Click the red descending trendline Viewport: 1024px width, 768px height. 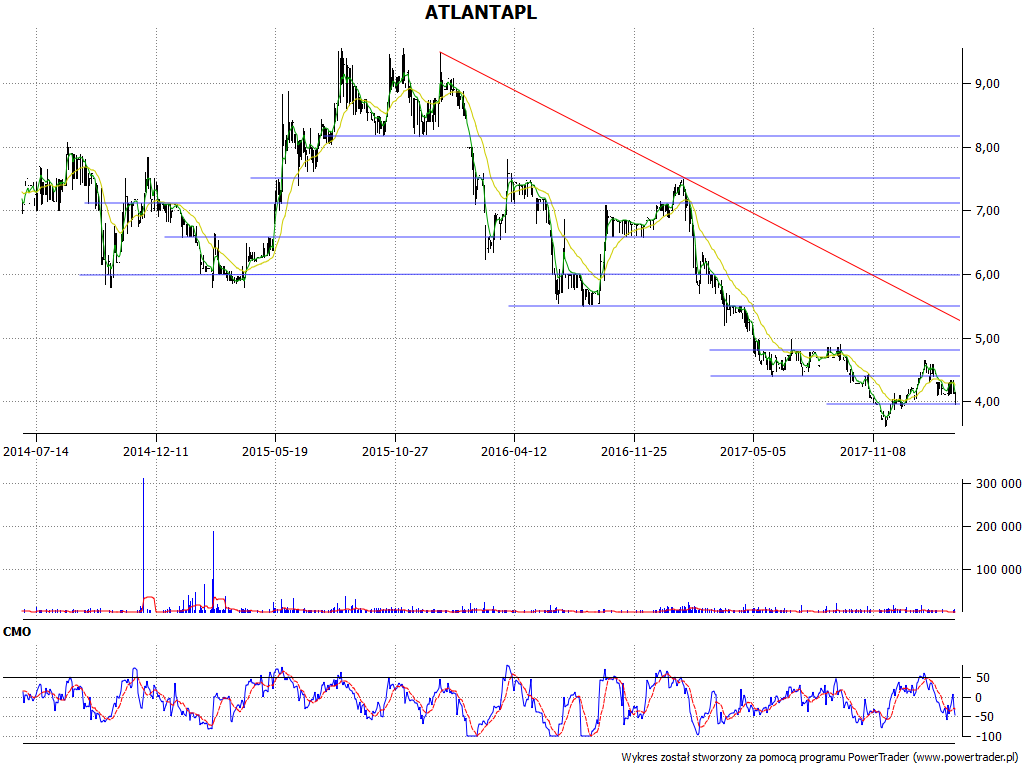click(699, 186)
